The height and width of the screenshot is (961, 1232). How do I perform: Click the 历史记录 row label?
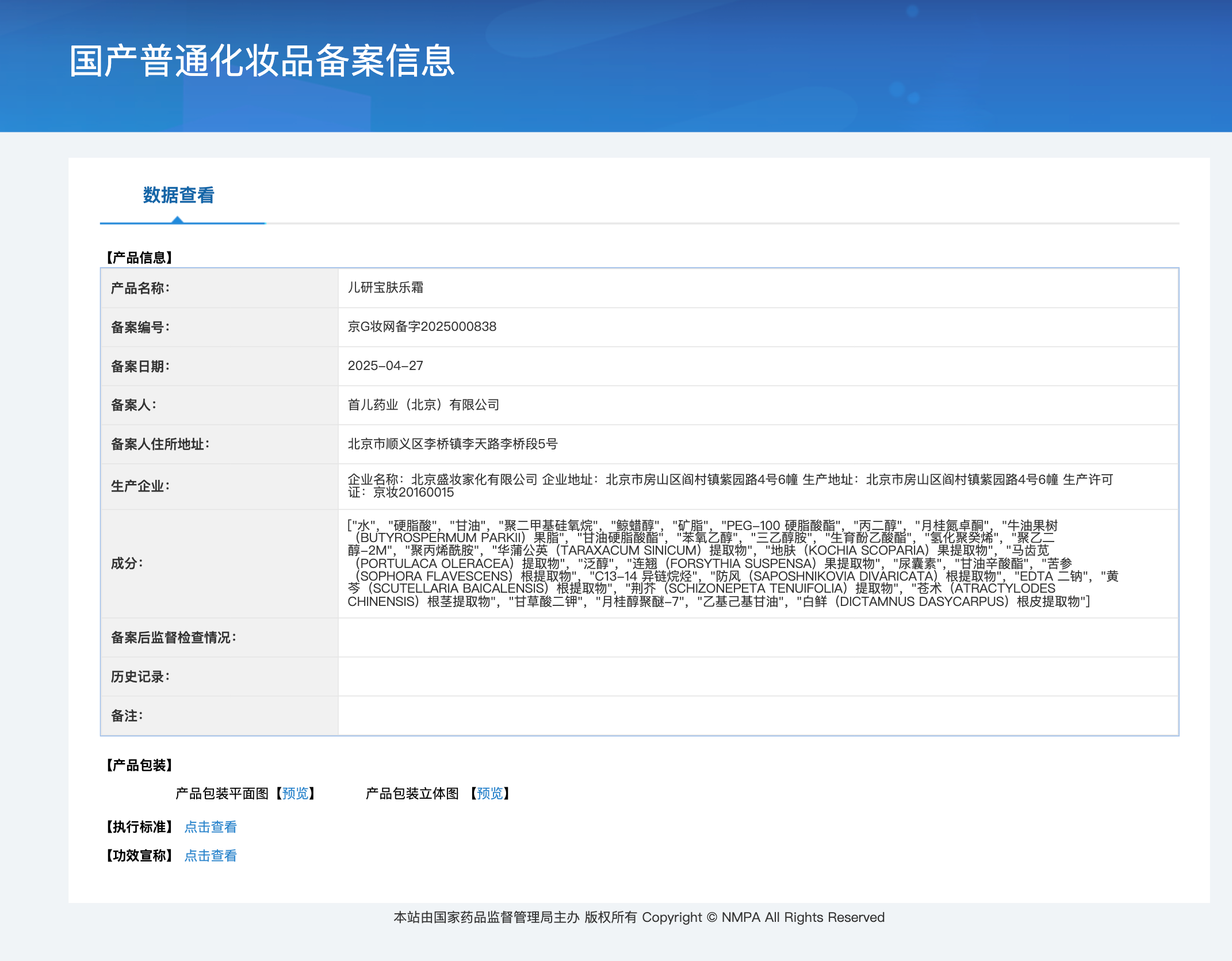coord(140,677)
